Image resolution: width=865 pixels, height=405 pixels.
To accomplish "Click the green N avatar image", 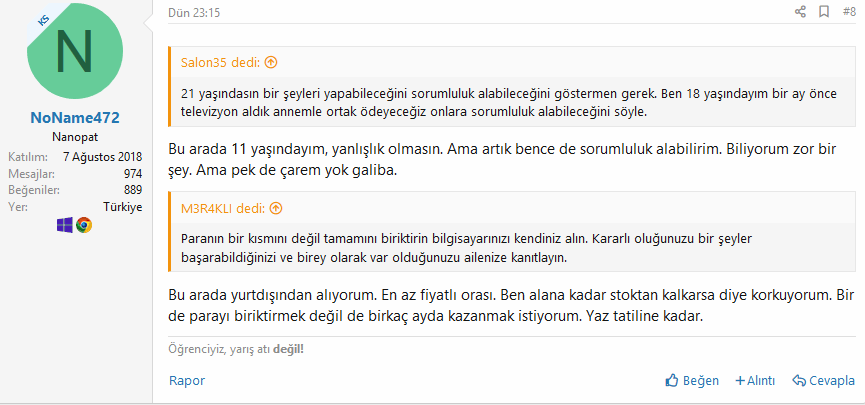I will click(x=75, y=54).
